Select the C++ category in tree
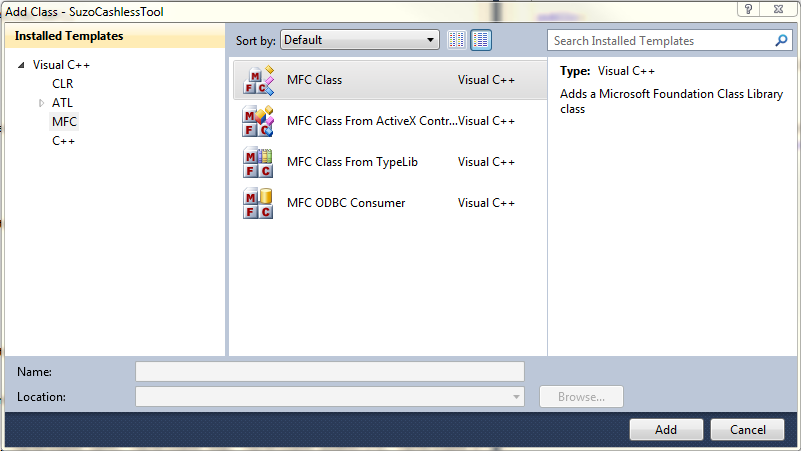 (x=64, y=141)
